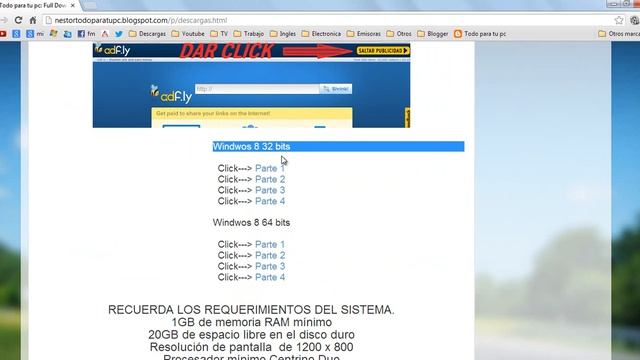
Task: Click 'Resolución de pantalla de 1200 x 800'
Action: tap(251, 347)
